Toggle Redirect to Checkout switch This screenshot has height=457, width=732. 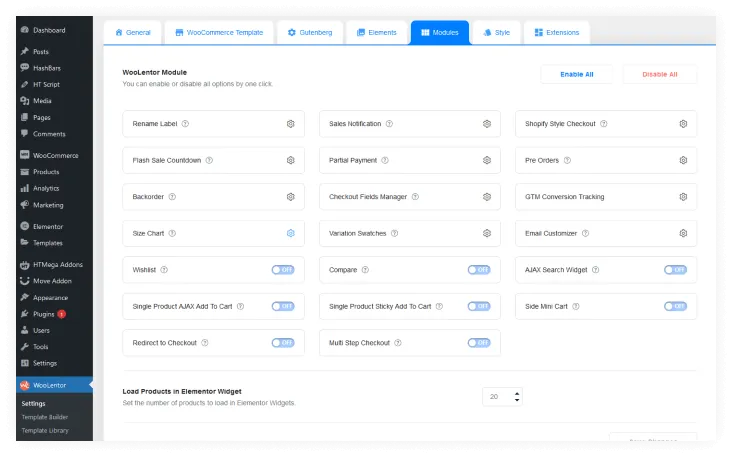pos(283,343)
